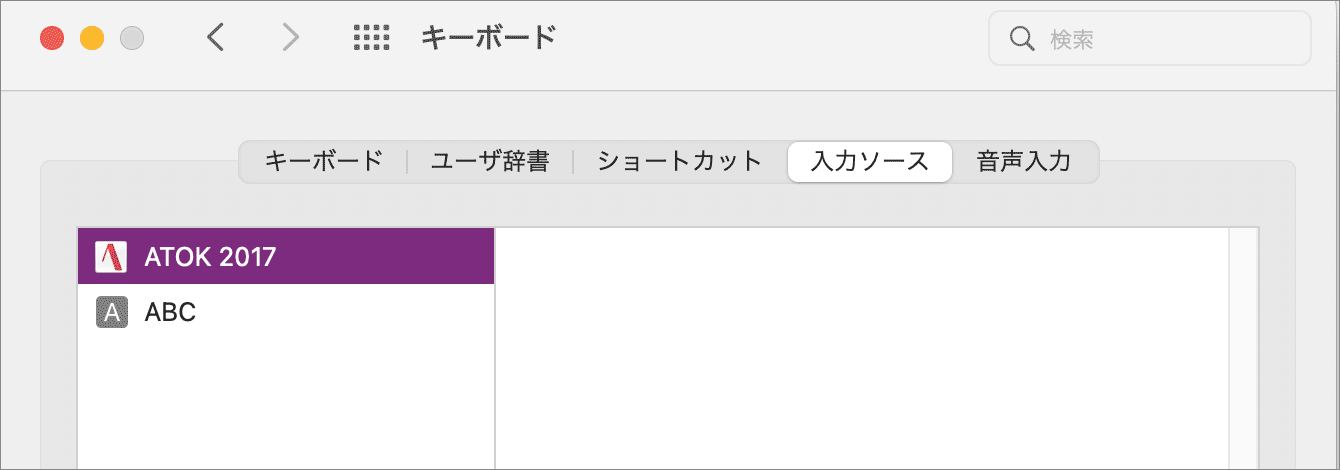This screenshot has height=470, width=1340.
Task: Click the gray disabled zoom button
Action: [132, 38]
